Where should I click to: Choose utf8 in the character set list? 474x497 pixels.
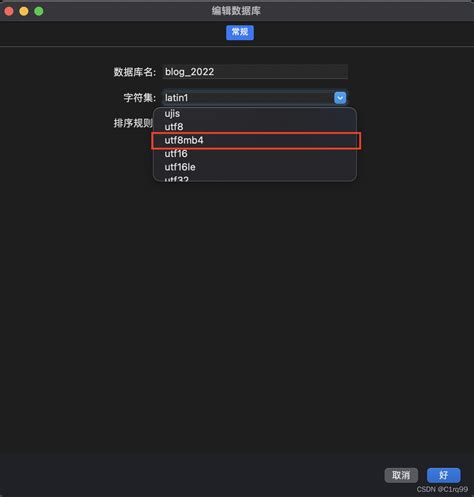[255, 127]
